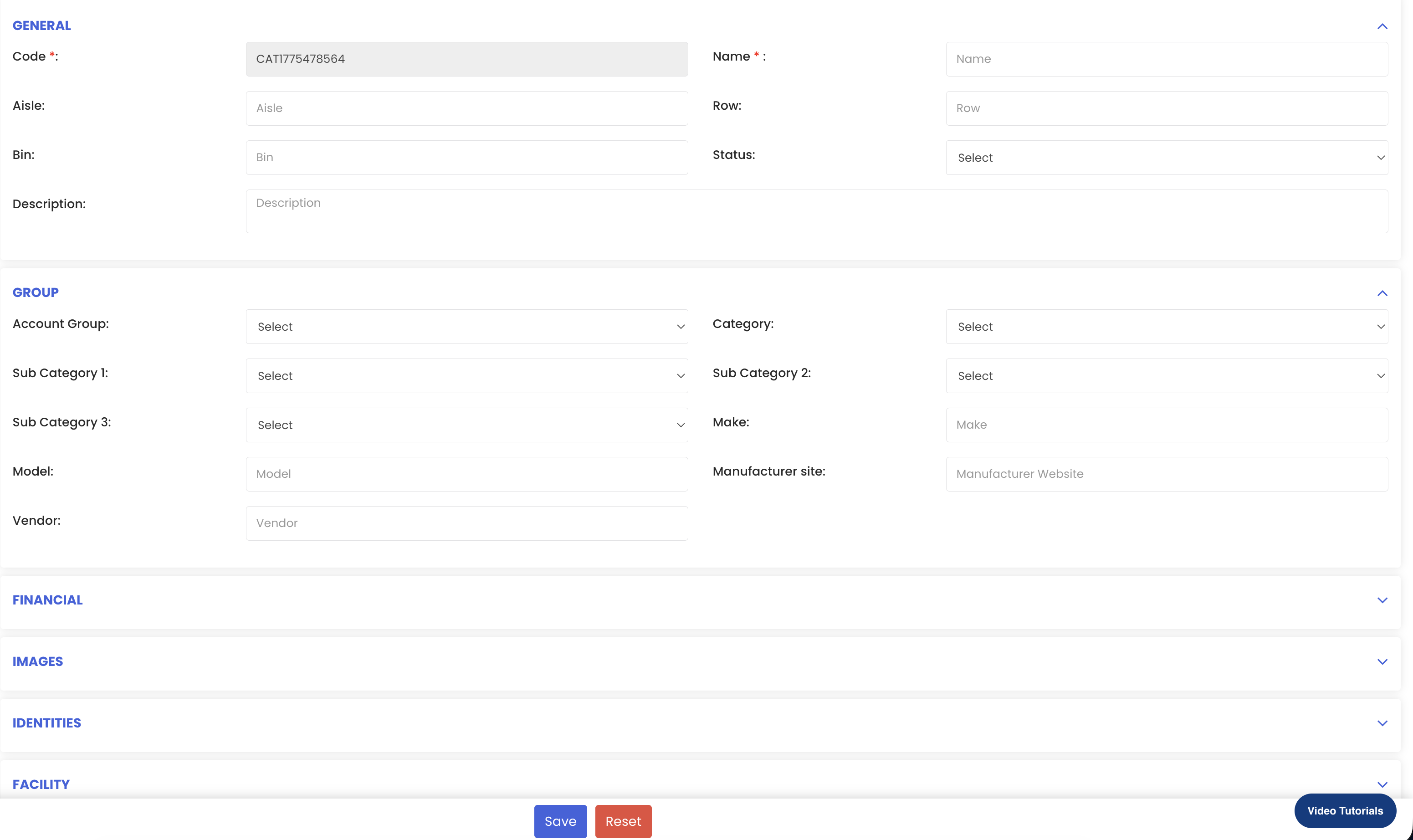Collapse the GENERAL section chevron
This screenshot has height=840, width=1413.
pos(1382,26)
